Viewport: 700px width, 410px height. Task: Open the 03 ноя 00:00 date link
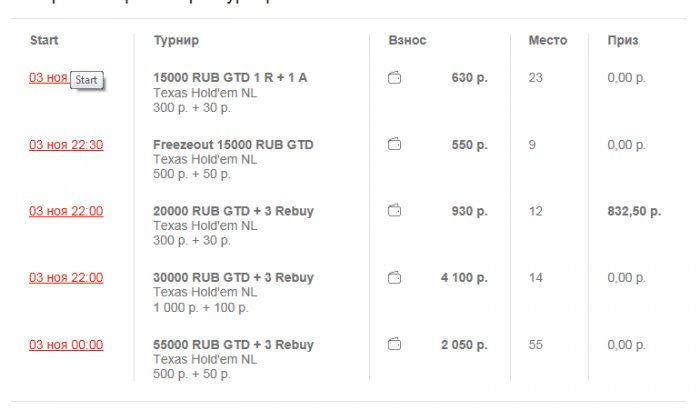(x=66, y=345)
